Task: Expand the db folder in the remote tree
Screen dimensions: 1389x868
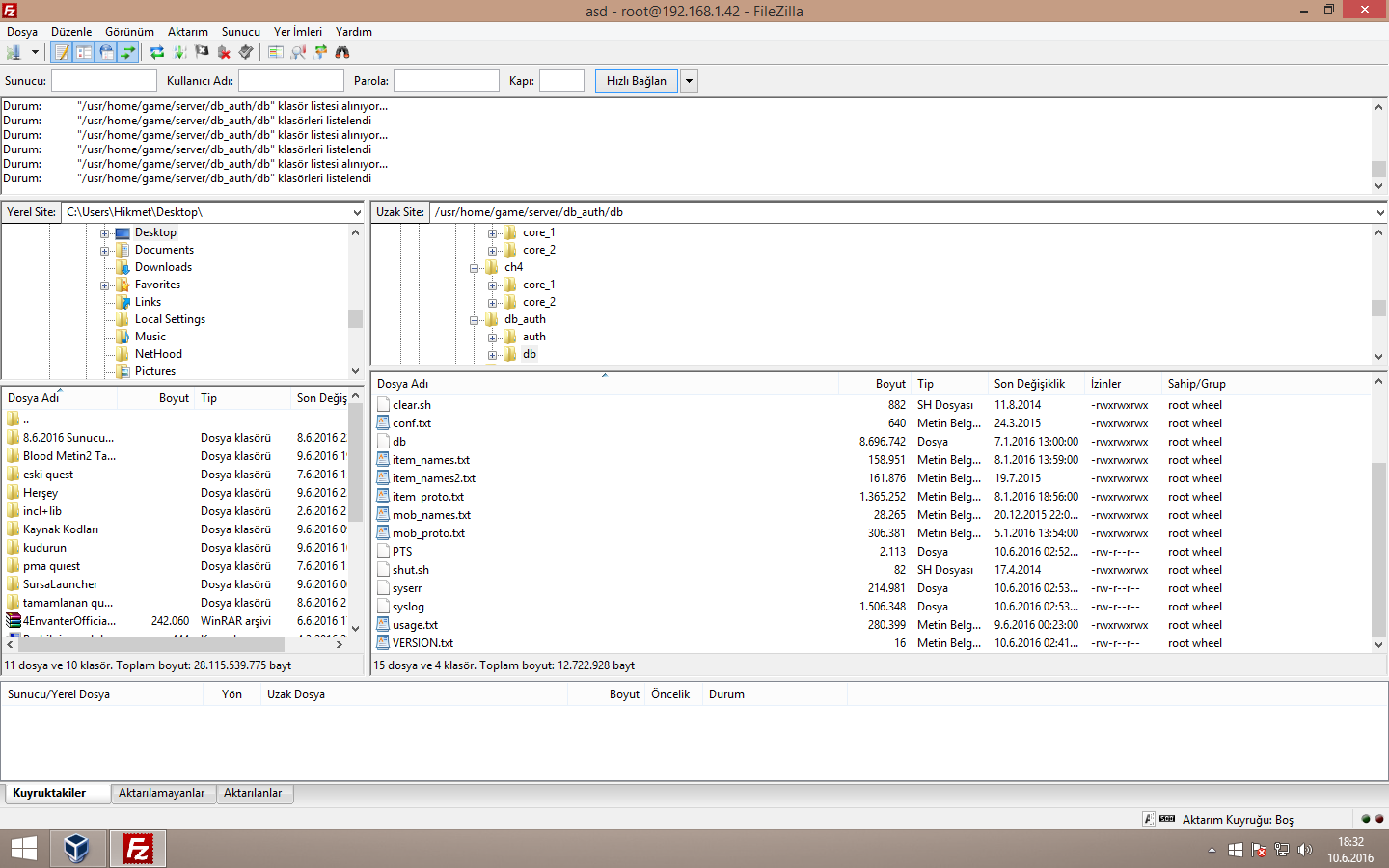Action: click(493, 354)
